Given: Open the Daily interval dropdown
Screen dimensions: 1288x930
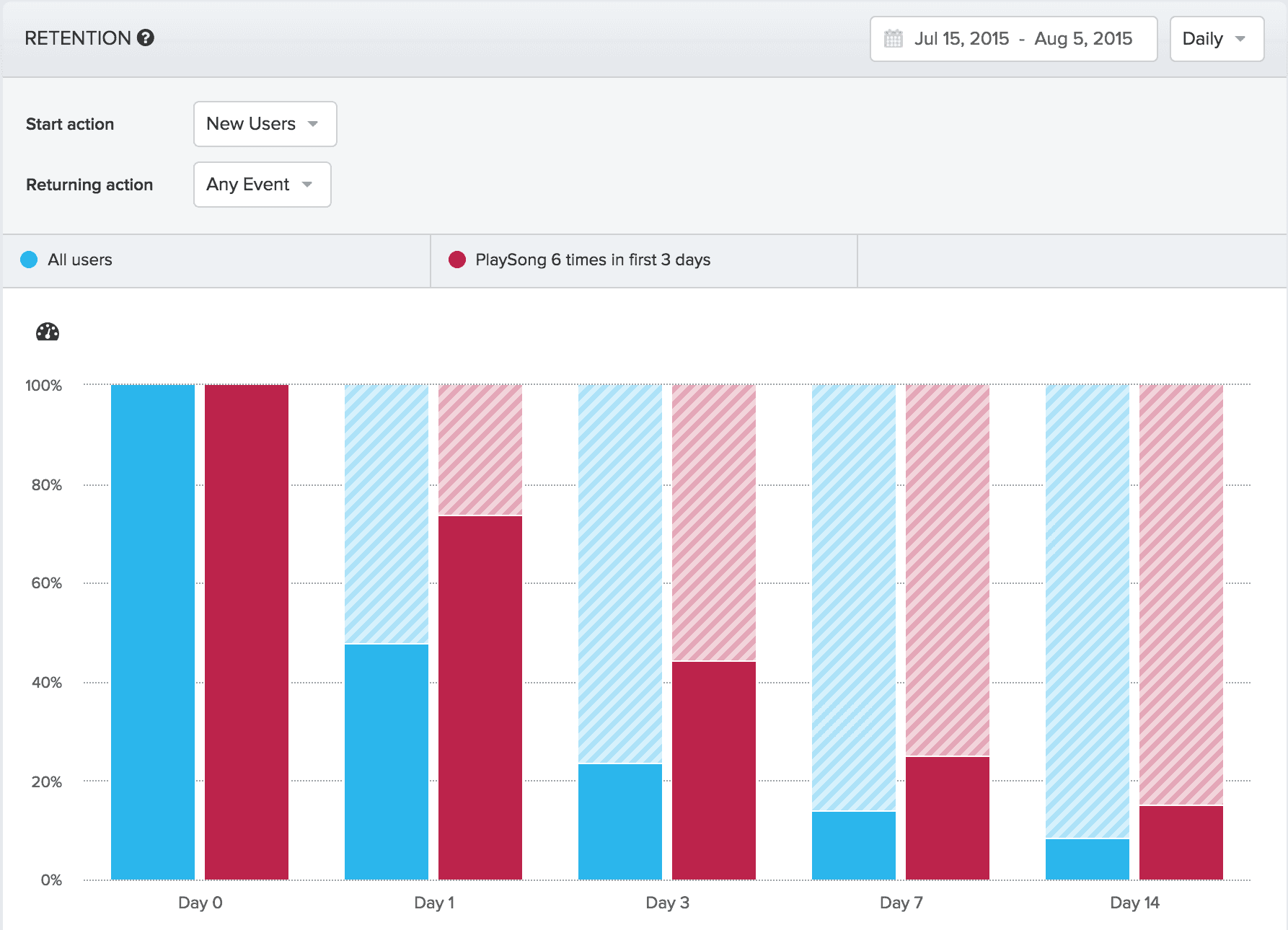Looking at the screenshot, I should pos(1216,39).
